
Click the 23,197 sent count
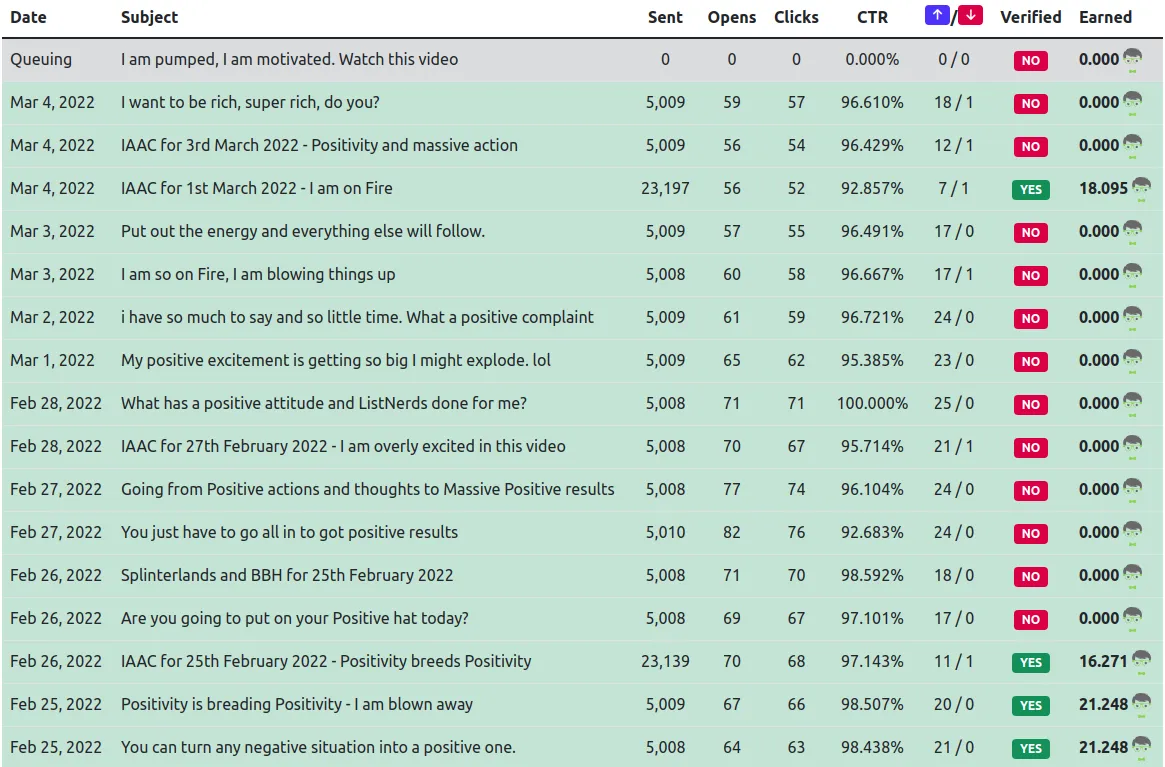click(x=665, y=190)
